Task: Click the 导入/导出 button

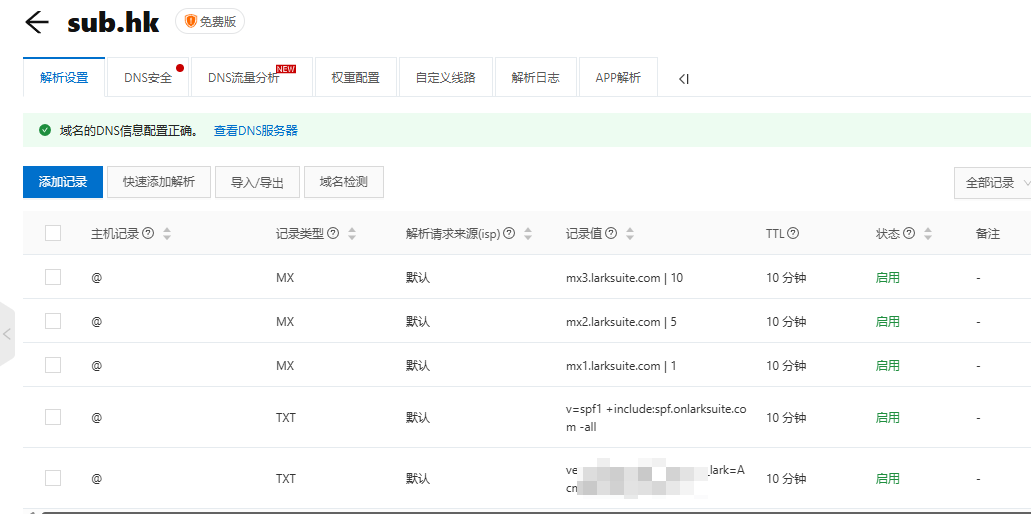Action: click(257, 182)
